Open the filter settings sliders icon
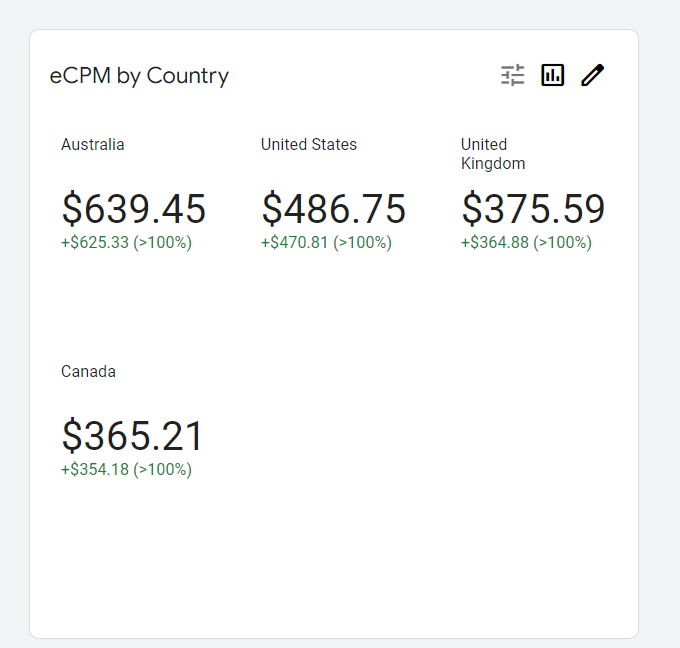This screenshot has height=648, width=680. (x=513, y=75)
